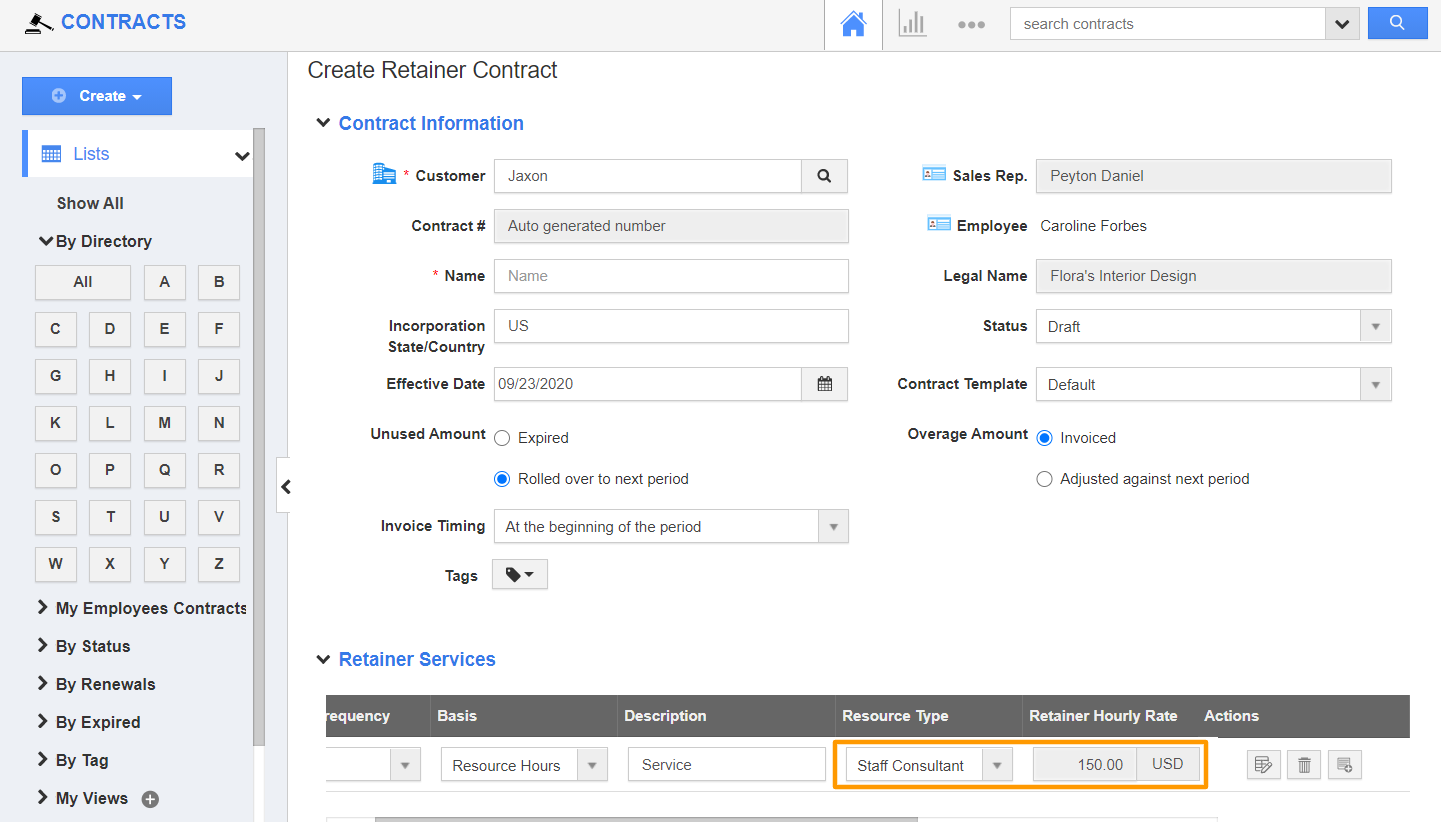Viewport: 1441px width, 822px height.
Task: Open the reports bar-chart icon
Action: [x=911, y=23]
